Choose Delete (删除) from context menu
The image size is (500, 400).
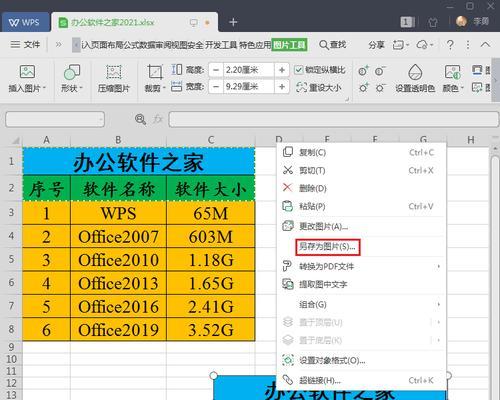(362, 188)
